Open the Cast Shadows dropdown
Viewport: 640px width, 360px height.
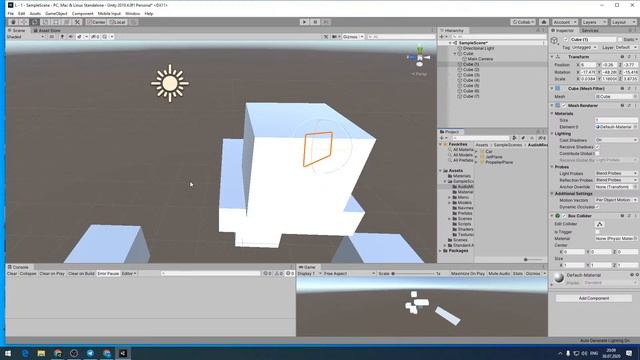616,140
